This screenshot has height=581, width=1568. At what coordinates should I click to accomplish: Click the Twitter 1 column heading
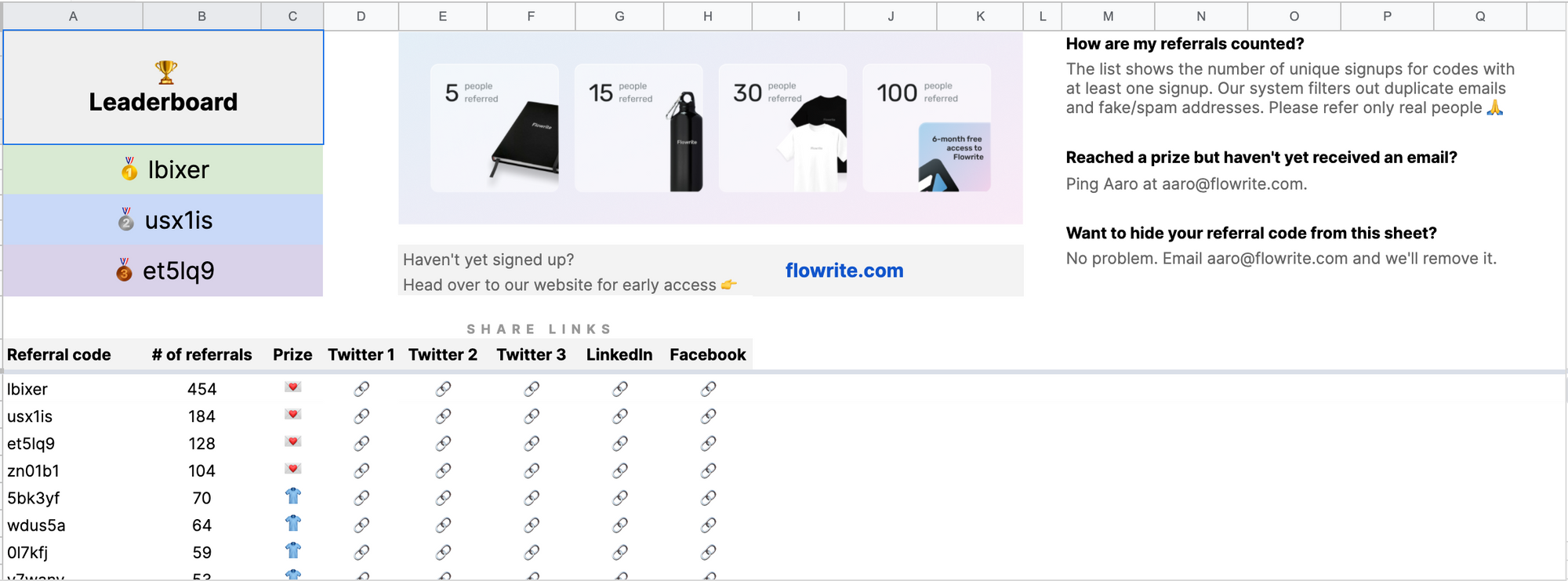(x=361, y=354)
